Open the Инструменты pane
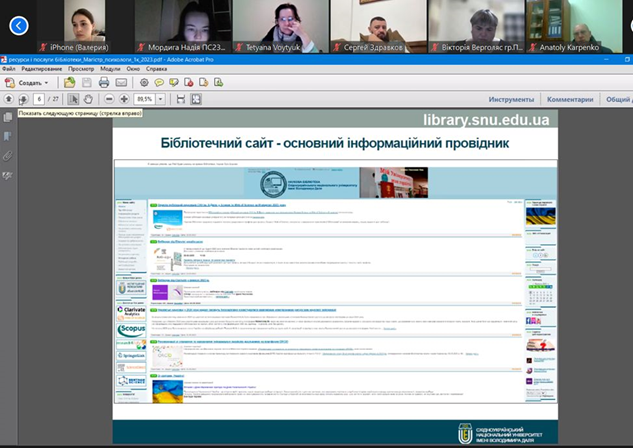633x448 pixels. click(x=511, y=99)
